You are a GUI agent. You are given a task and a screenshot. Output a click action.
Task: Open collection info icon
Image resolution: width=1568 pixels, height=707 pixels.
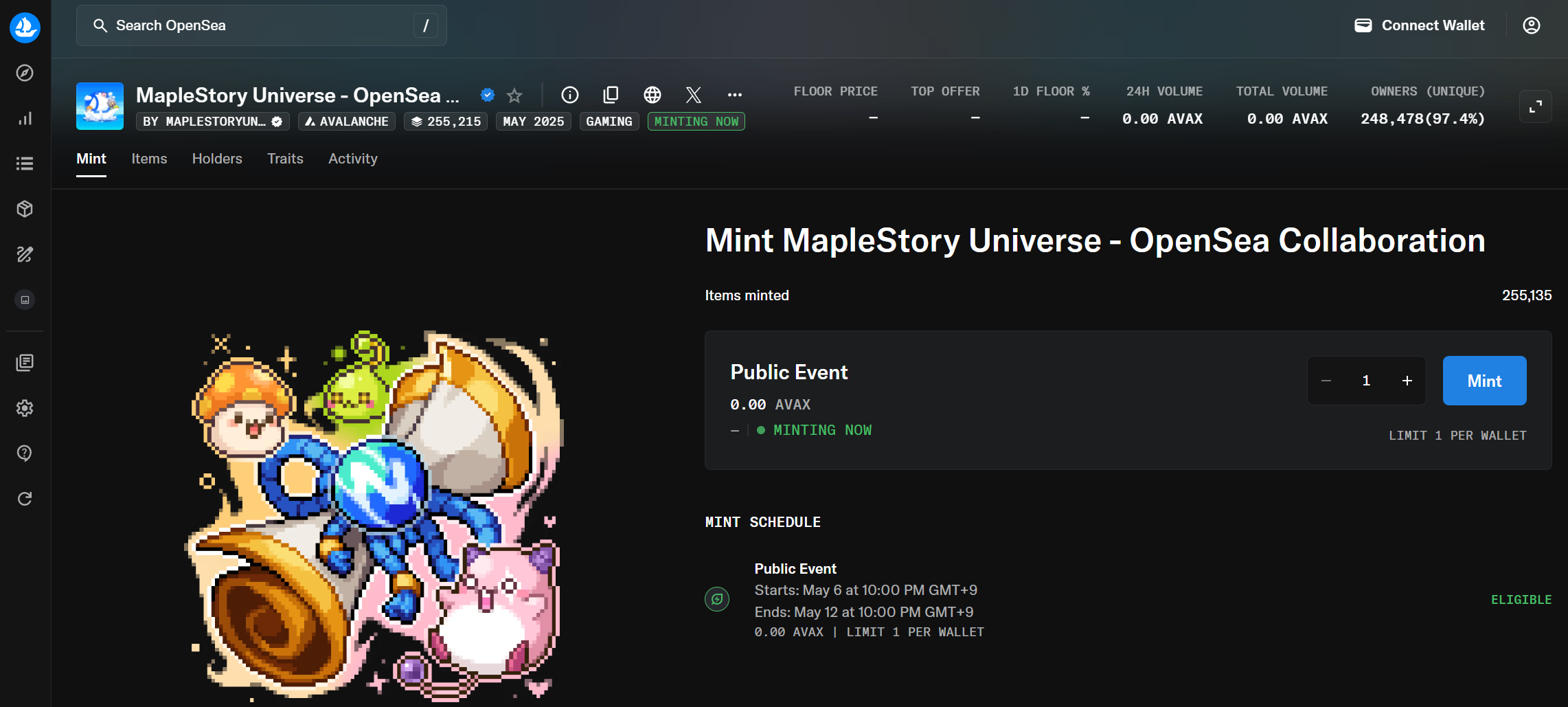[570, 95]
